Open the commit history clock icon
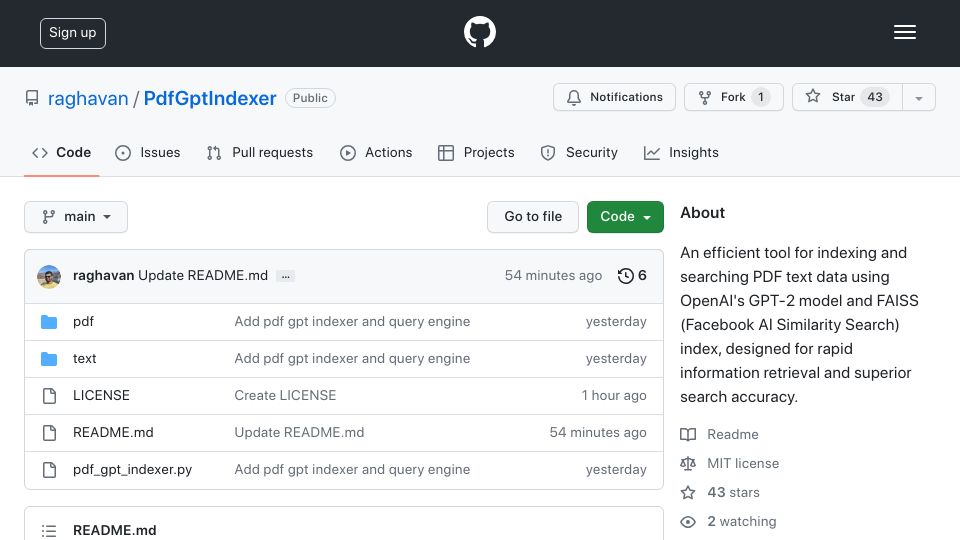This screenshot has height=540, width=960. [625, 276]
